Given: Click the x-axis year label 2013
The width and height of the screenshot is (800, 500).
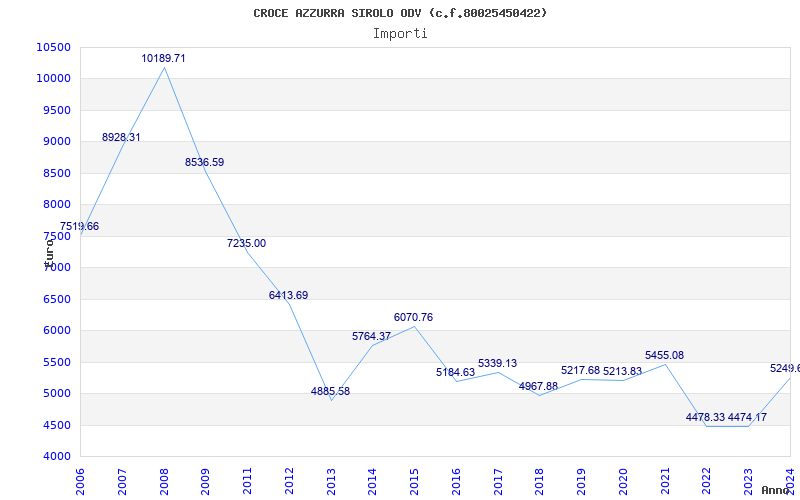Looking at the screenshot, I should (331, 481).
